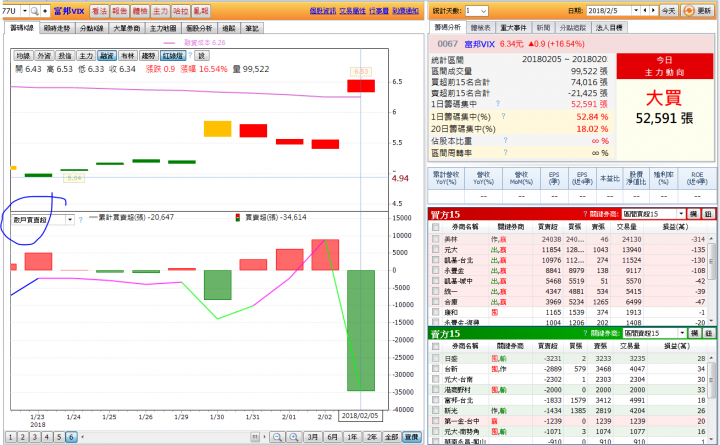The image size is (720, 445).
Task: Open the 個股資訊 link
Action: click(x=322, y=11)
